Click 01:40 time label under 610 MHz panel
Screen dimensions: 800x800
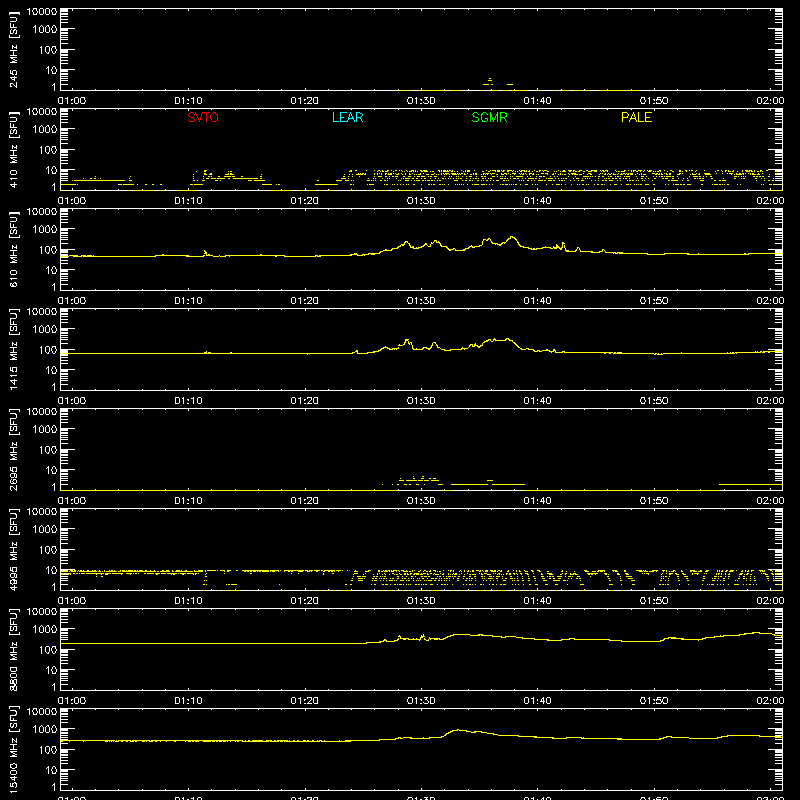pyautogui.click(x=537, y=301)
